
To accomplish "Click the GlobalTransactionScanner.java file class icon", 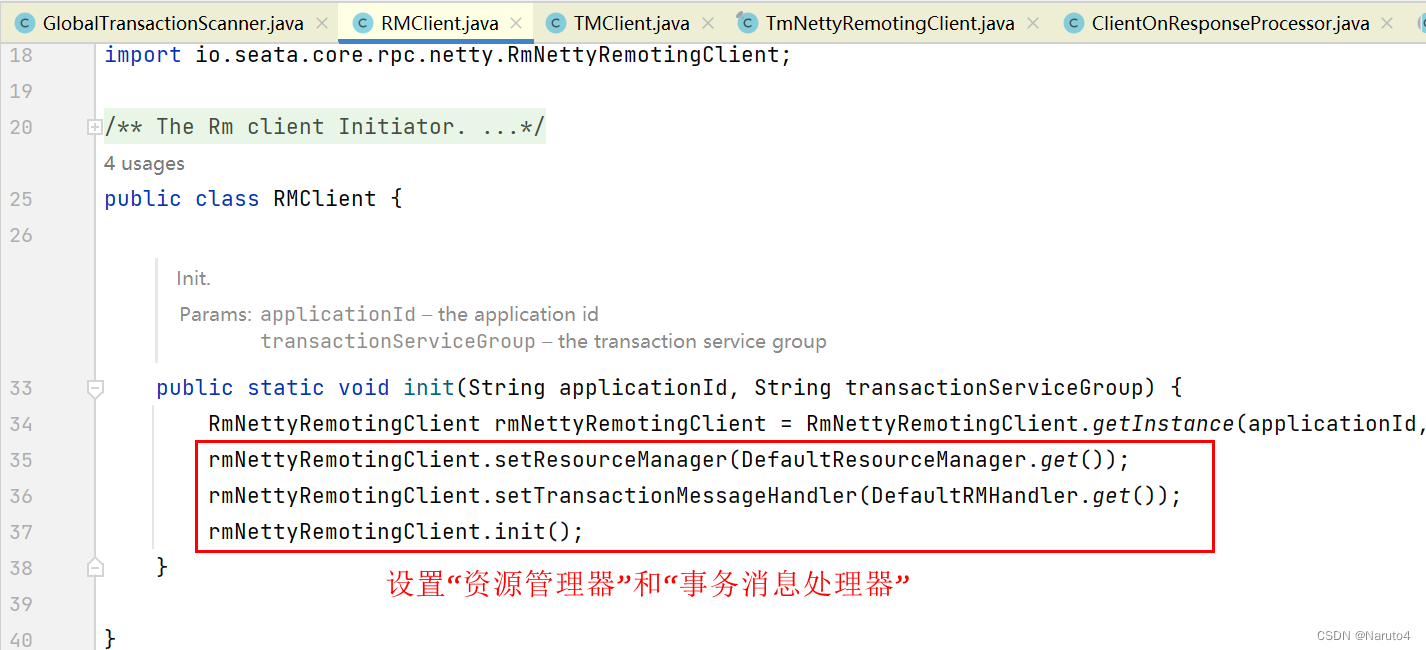I will (25, 23).
